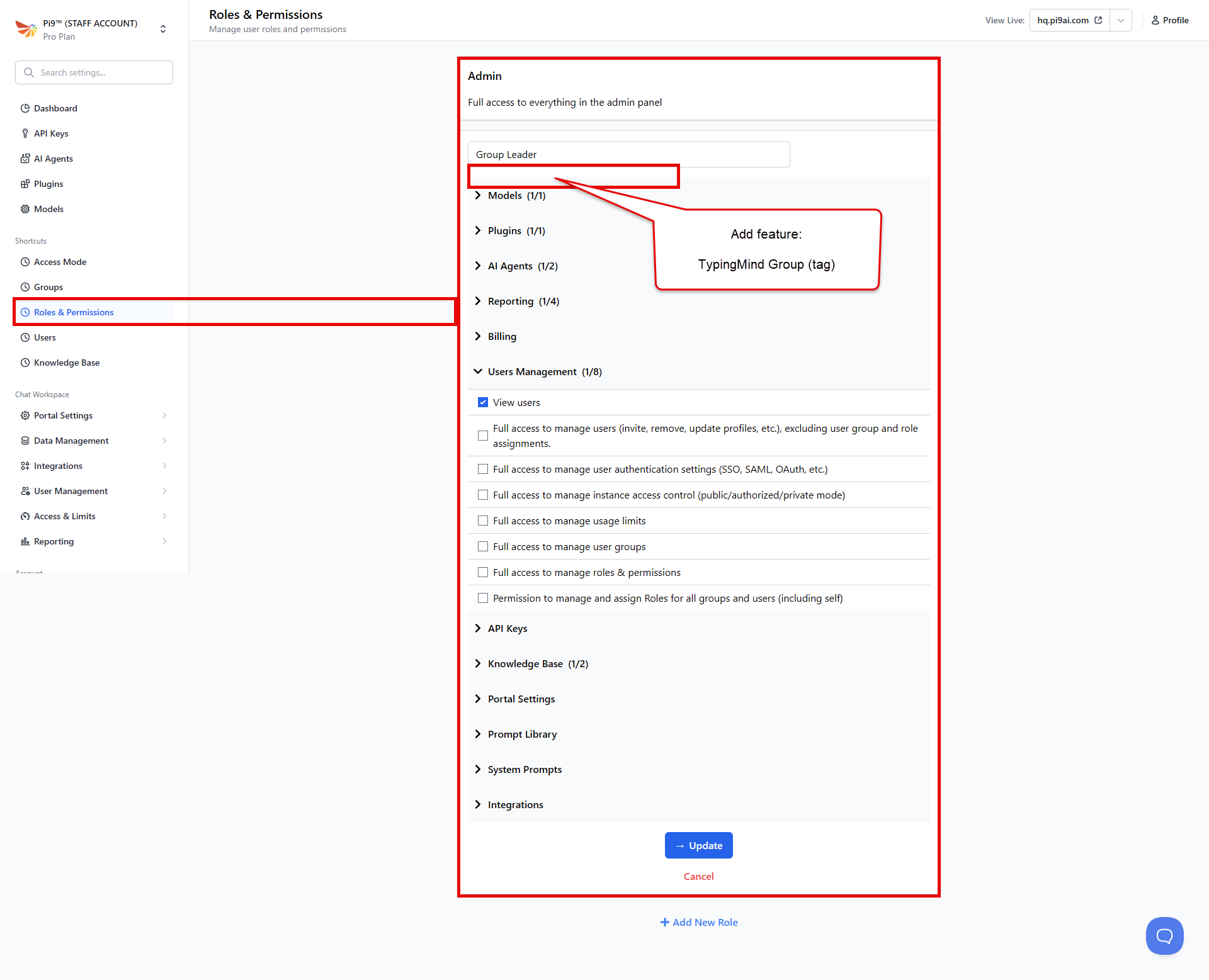Image resolution: width=1209 pixels, height=980 pixels.
Task: Expand the Portal Settings permission section
Action: point(698,699)
